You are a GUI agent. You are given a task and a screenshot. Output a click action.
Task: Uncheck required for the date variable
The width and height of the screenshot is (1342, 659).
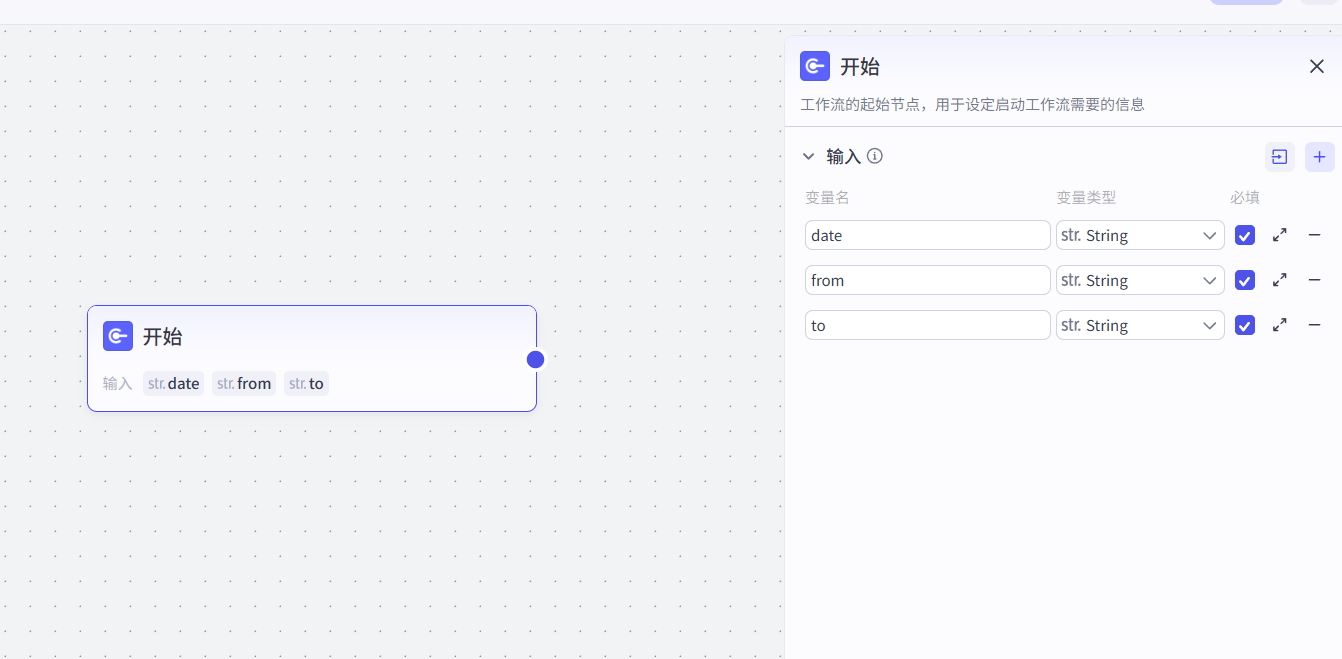click(1244, 235)
